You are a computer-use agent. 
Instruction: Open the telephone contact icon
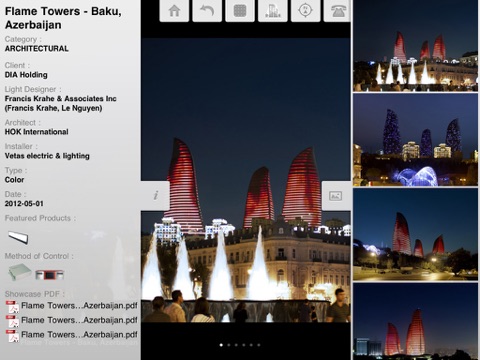(337, 11)
